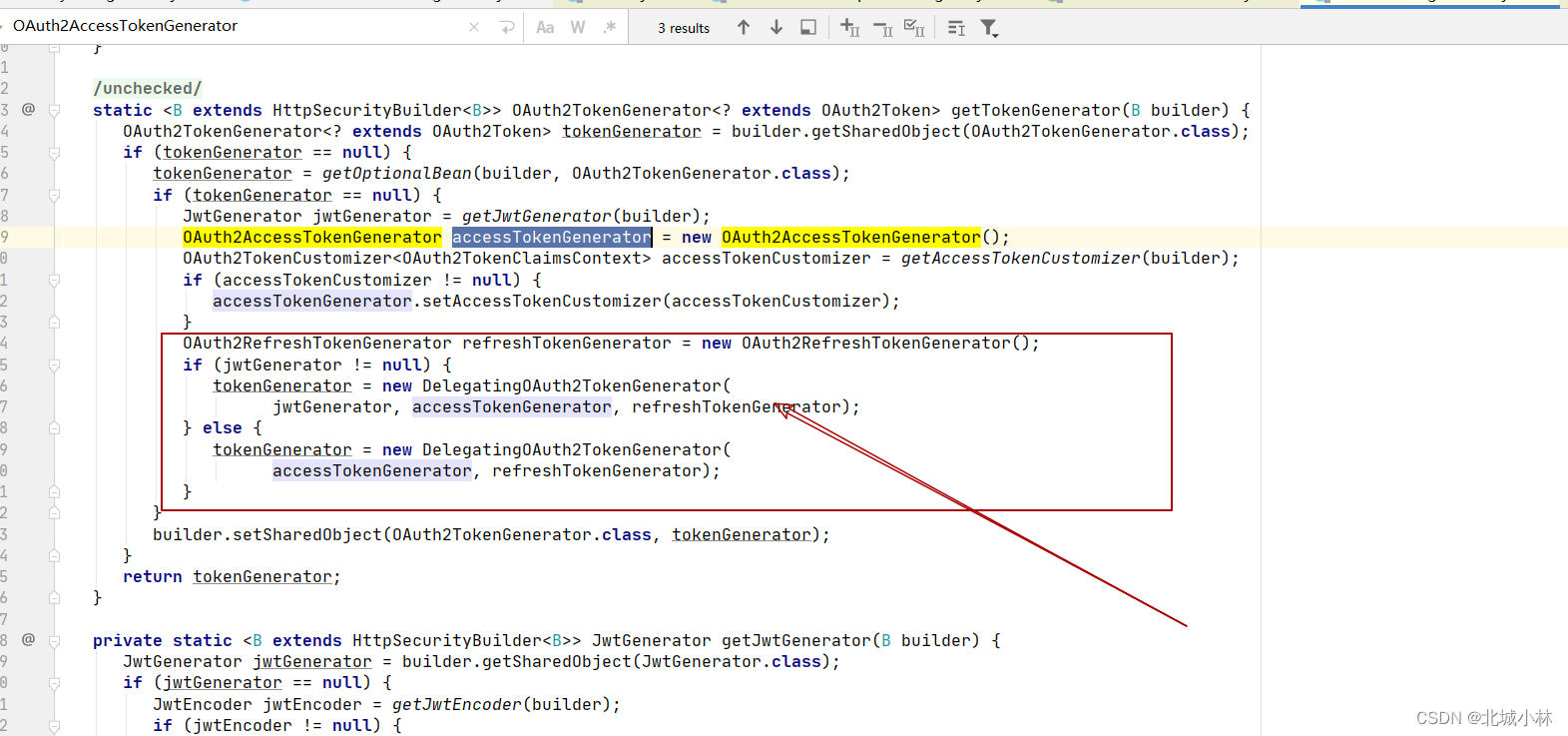Toggle whole Words search option
The width and height of the screenshot is (1568, 736).
click(x=578, y=27)
